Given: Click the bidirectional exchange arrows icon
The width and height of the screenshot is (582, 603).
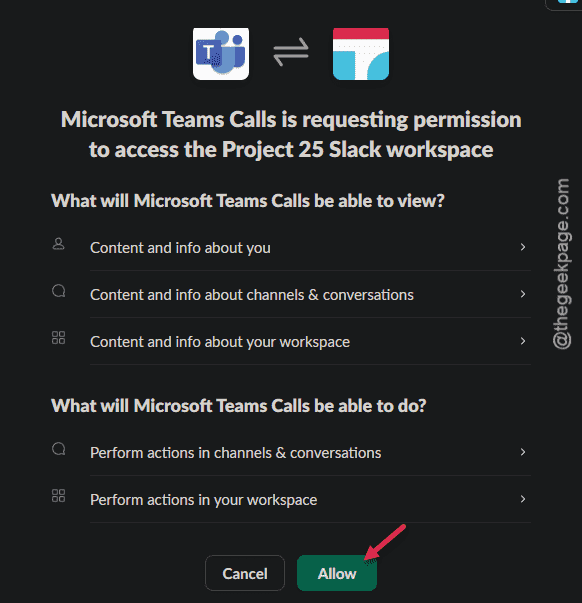Looking at the screenshot, I should 291,52.
